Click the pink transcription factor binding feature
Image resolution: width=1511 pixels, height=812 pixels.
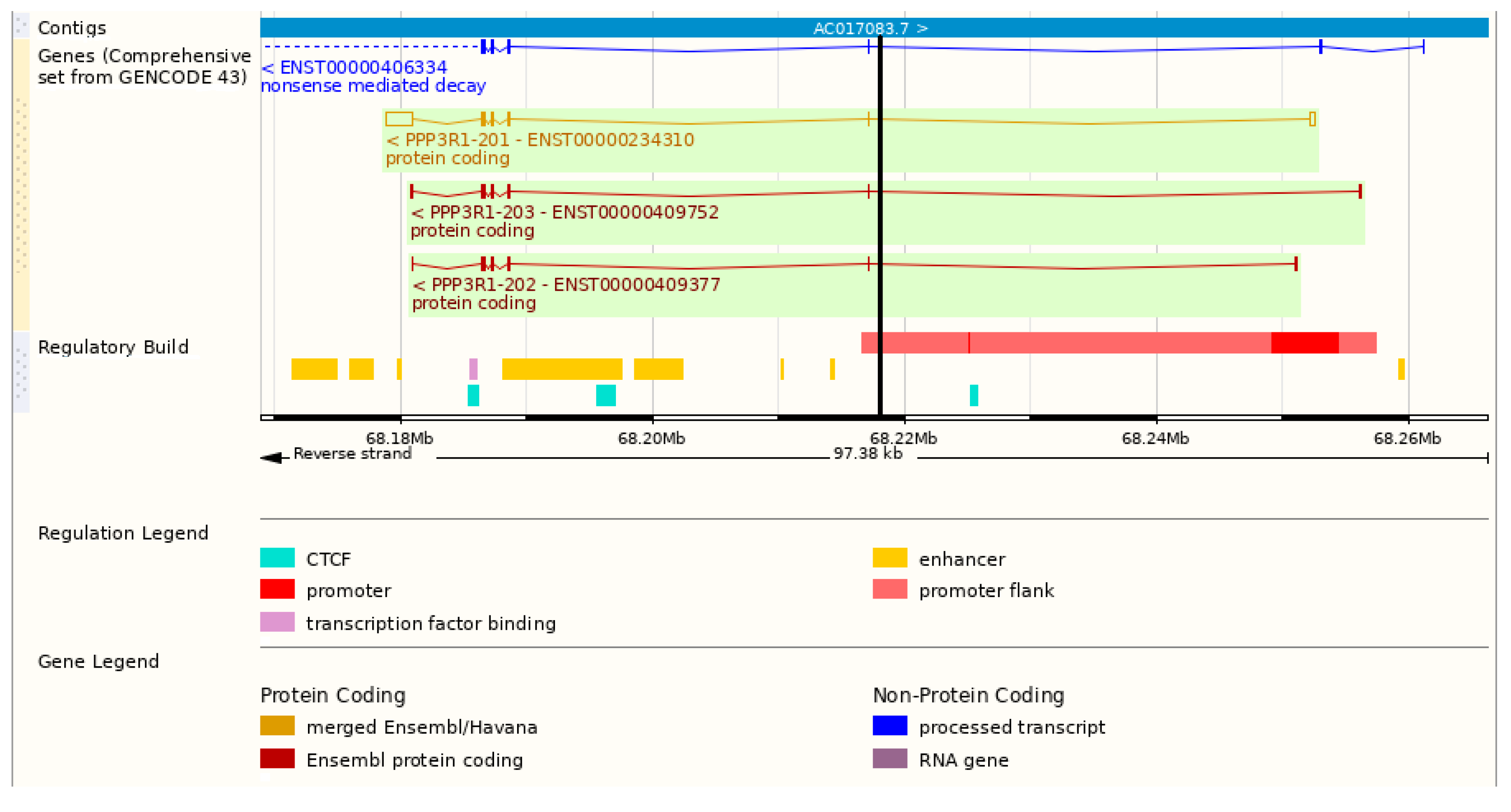click(x=473, y=369)
